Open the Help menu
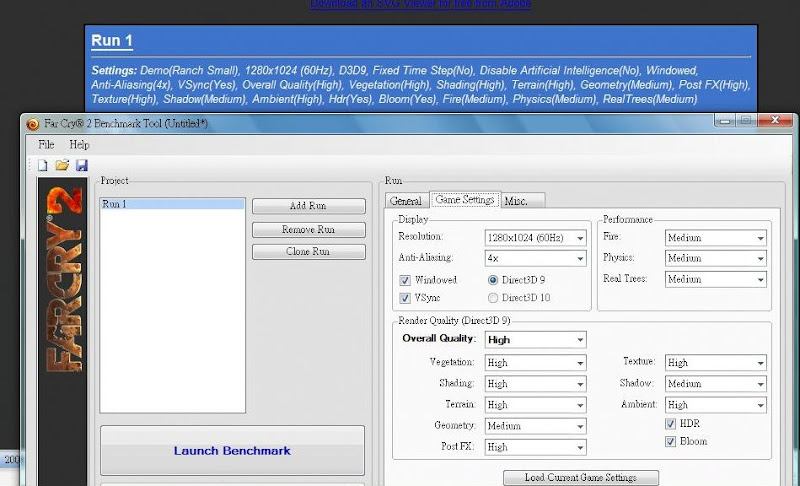 [x=80, y=145]
